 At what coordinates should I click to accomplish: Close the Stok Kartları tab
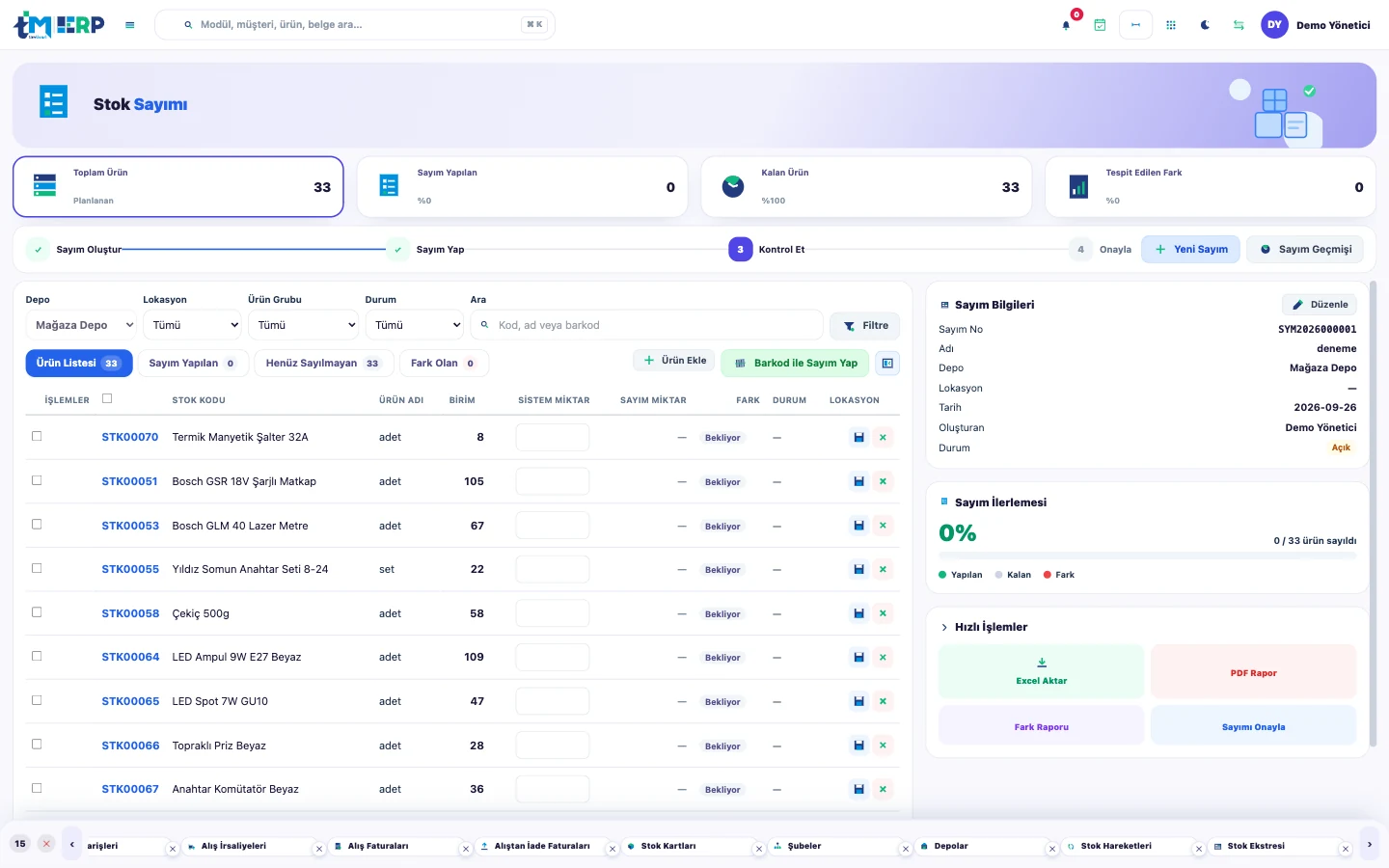(x=759, y=849)
